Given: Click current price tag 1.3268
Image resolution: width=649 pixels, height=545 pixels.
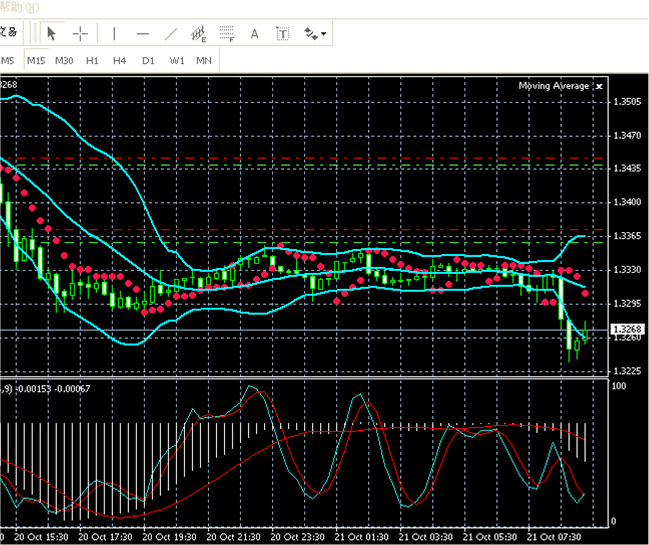Looking at the screenshot, I should (627, 329).
